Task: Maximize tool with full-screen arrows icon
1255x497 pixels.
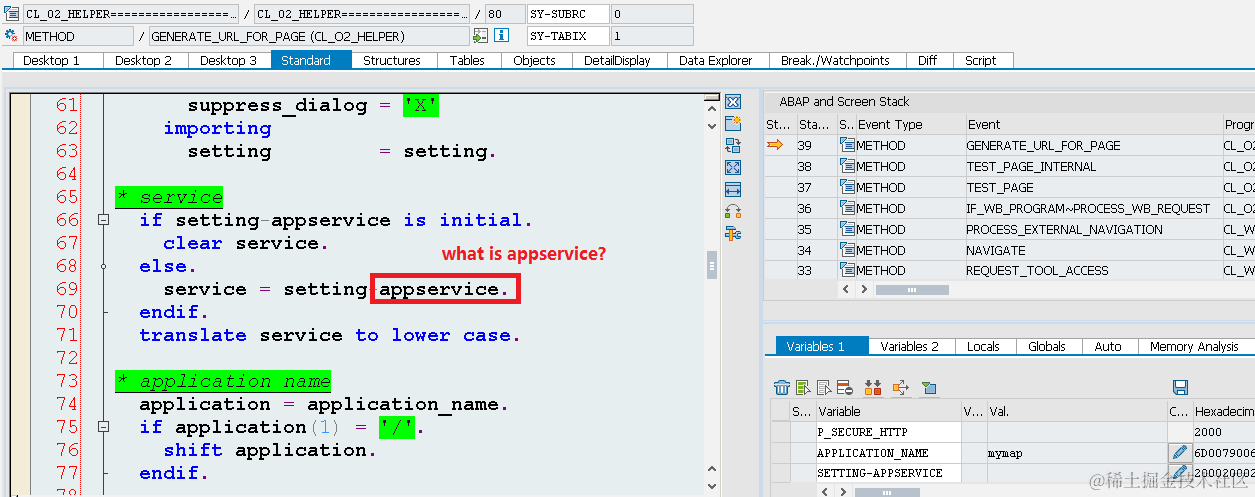Action: (x=733, y=168)
